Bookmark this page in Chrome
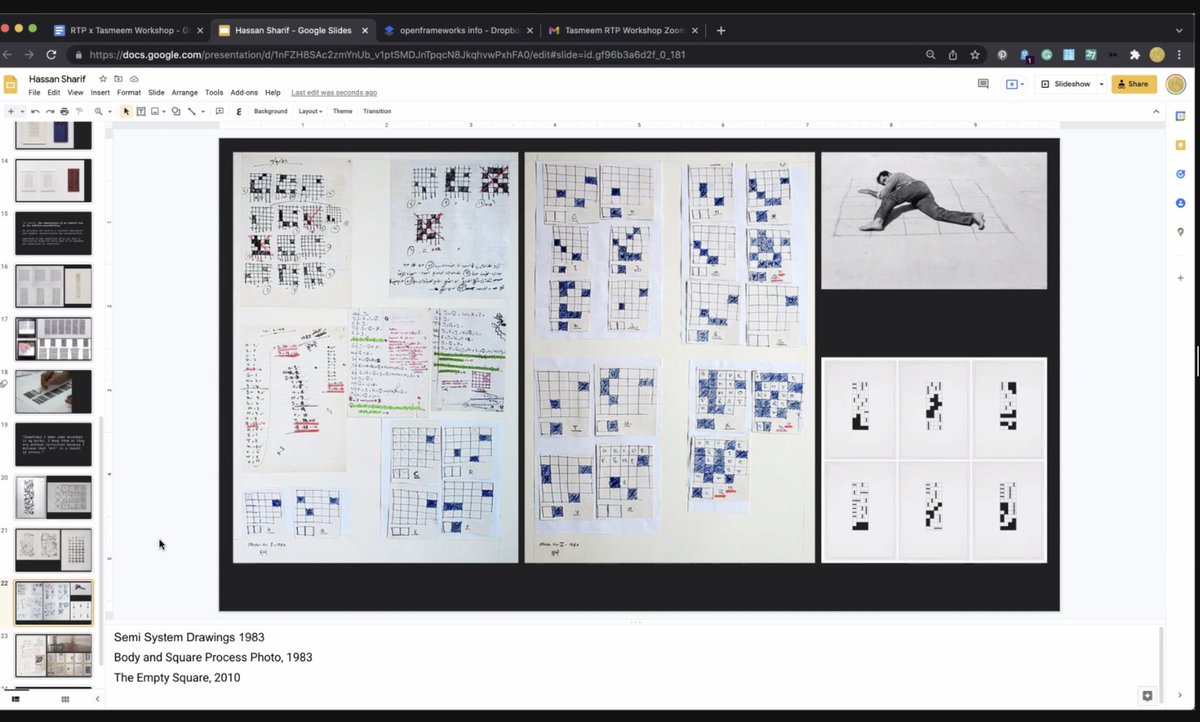1200x722 pixels. click(x=975, y=55)
